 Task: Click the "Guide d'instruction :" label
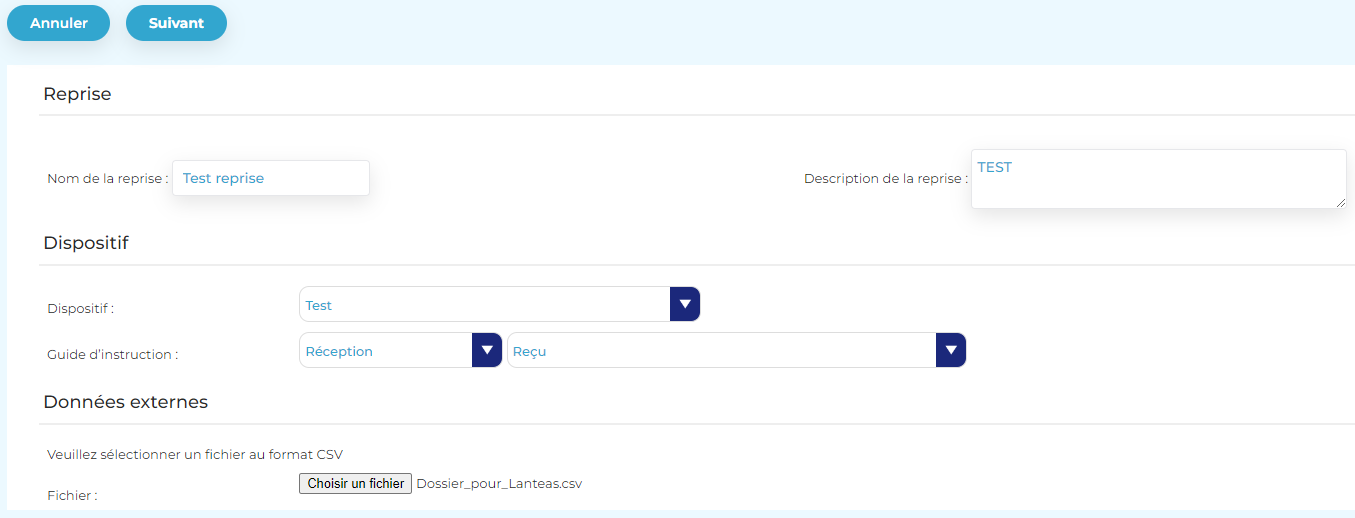pos(112,354)
